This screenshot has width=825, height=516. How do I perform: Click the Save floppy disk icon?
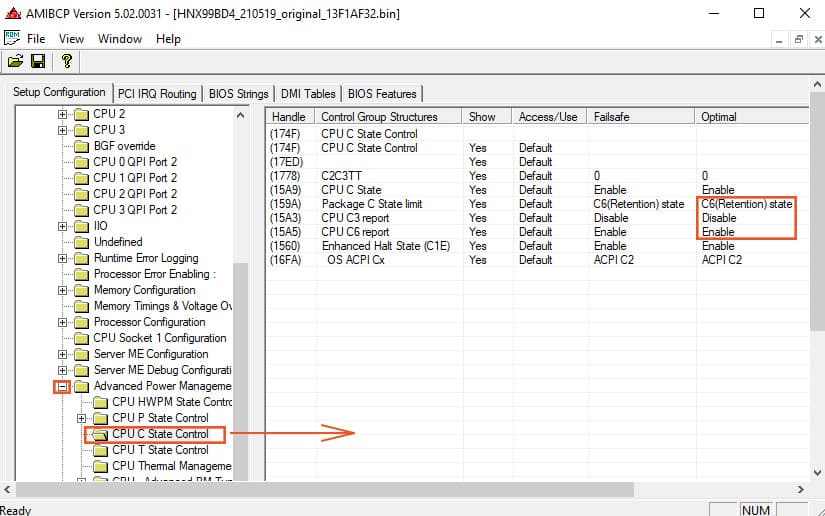pos(38,62)
